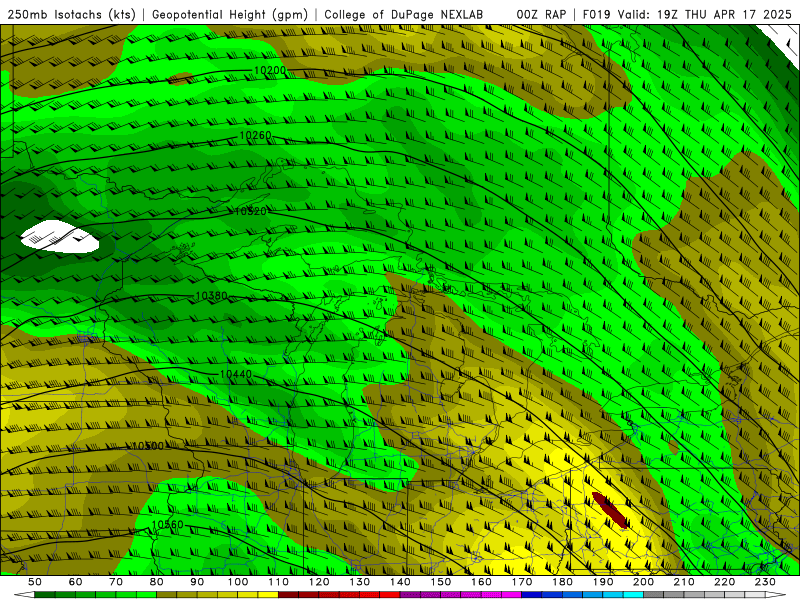Image resolution: width=800 pixels, height=600 pixels.
Task: Click the magenta 165-knot legend swatch
Action: 512,594
